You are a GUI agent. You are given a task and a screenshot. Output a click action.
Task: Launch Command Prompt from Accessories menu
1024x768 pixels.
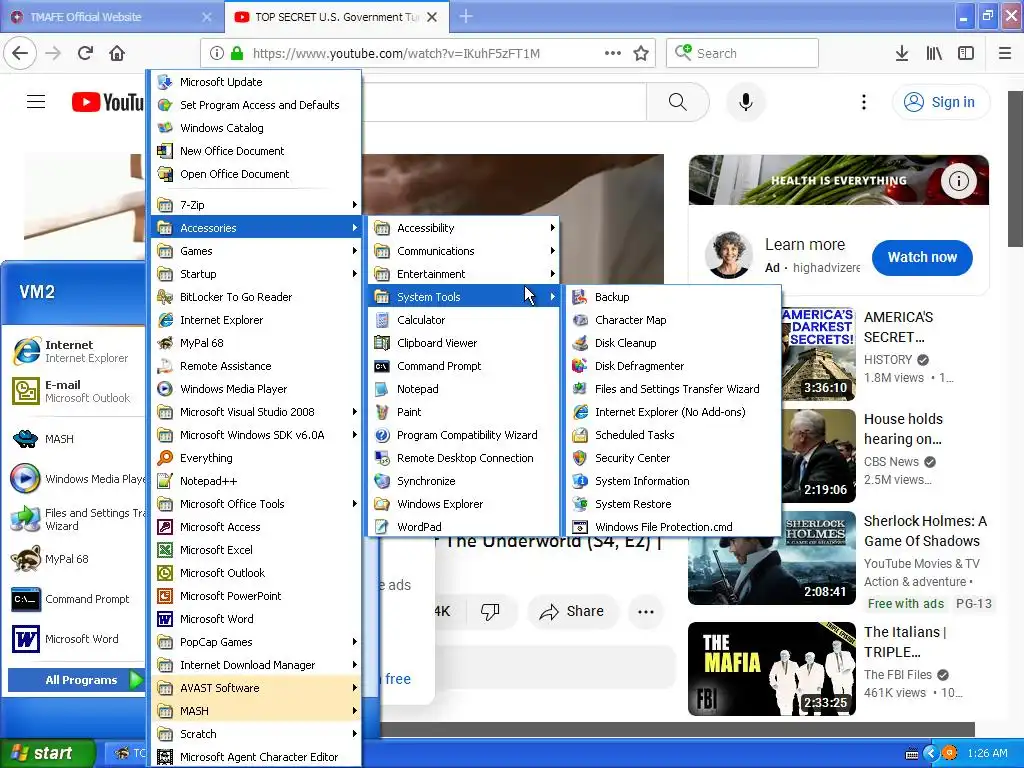pyautogui.click(x=464, y=366)
